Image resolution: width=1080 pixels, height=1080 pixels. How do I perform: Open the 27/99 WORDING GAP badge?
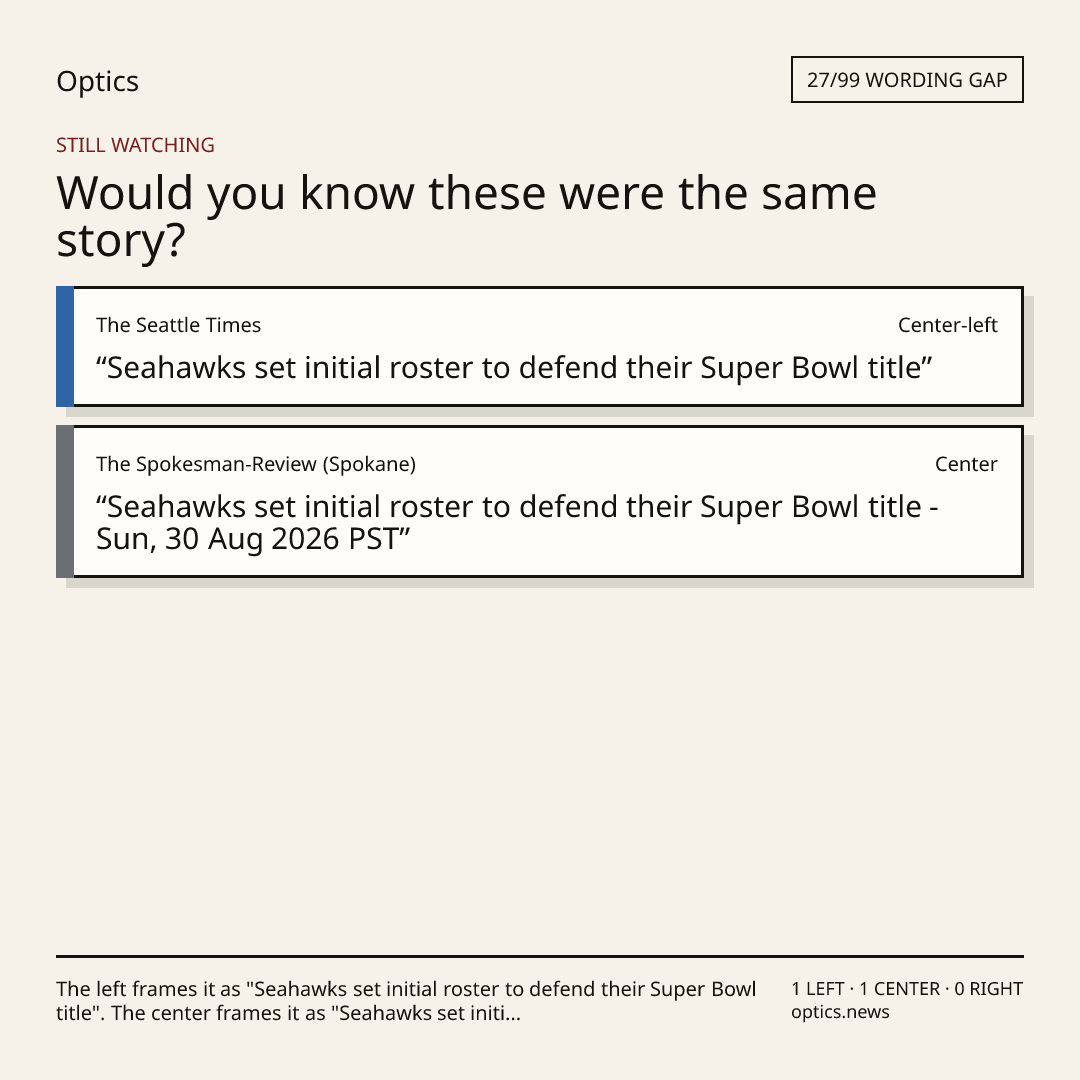coord(907,80)
